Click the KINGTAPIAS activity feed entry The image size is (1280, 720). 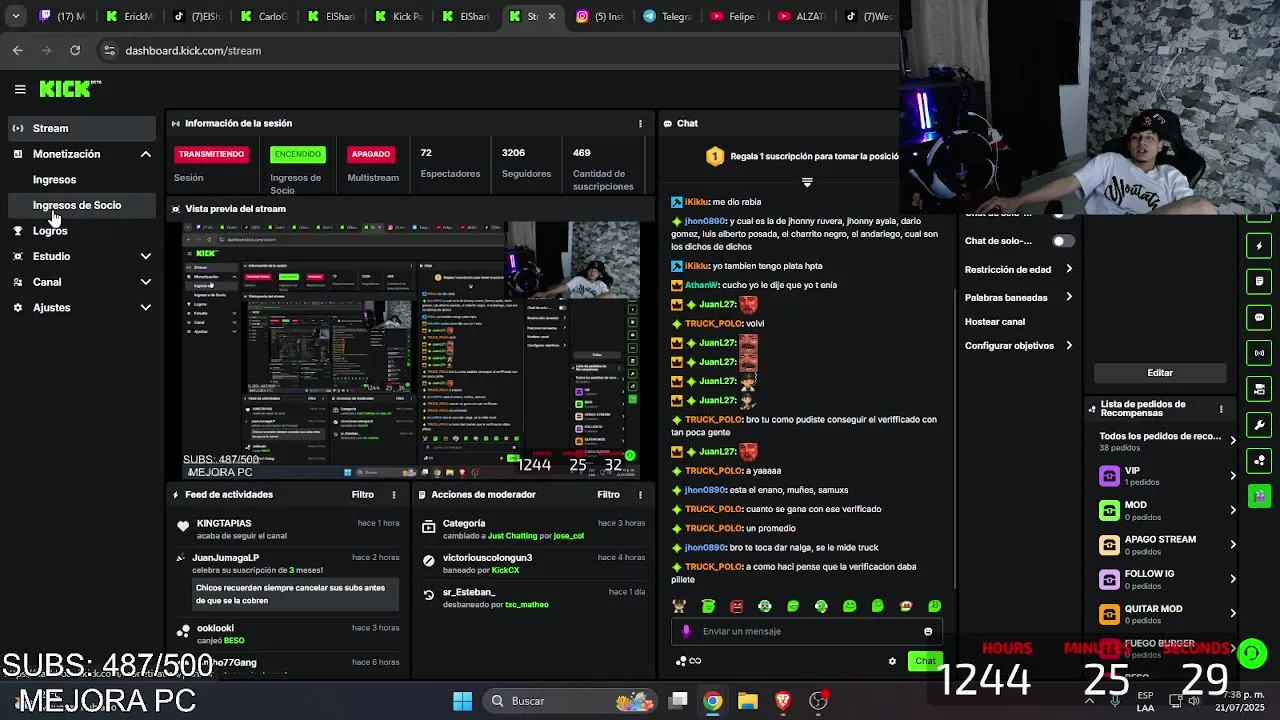tap(287, 530)
